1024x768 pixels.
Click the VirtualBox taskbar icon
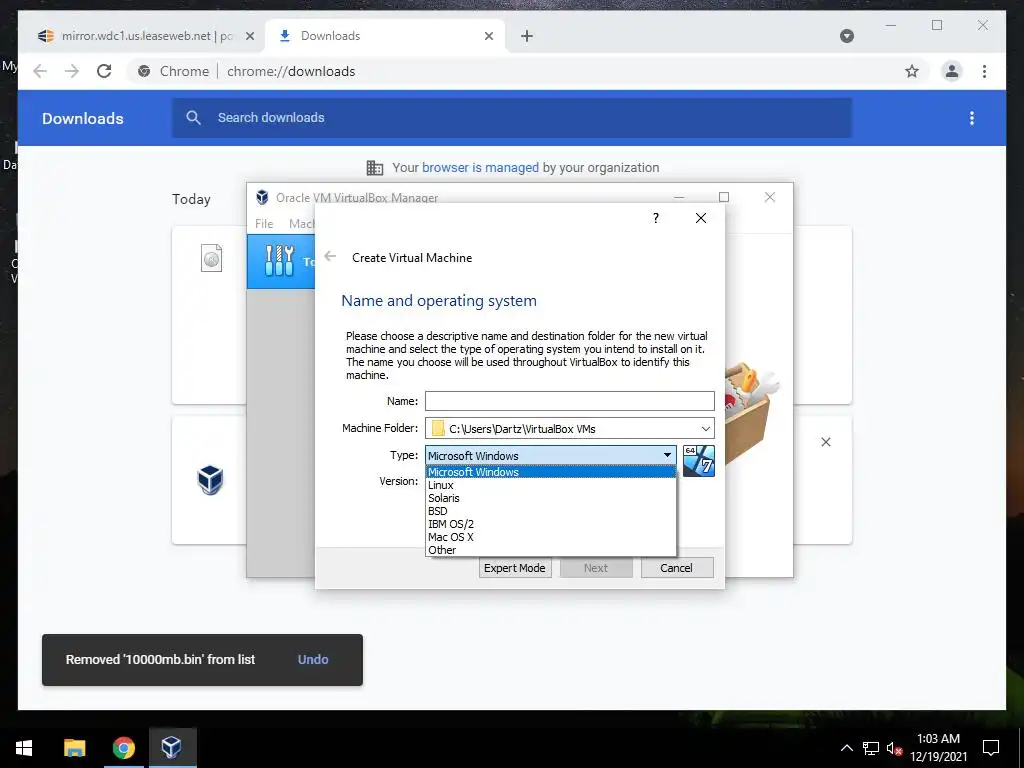pyautogui.click(x=172, y=748)
